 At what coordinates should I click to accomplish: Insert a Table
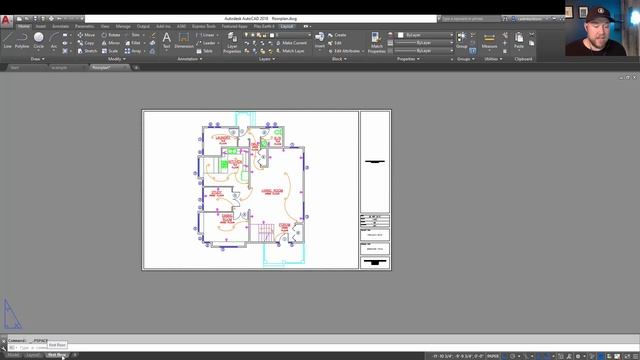(x=204, y=51)
